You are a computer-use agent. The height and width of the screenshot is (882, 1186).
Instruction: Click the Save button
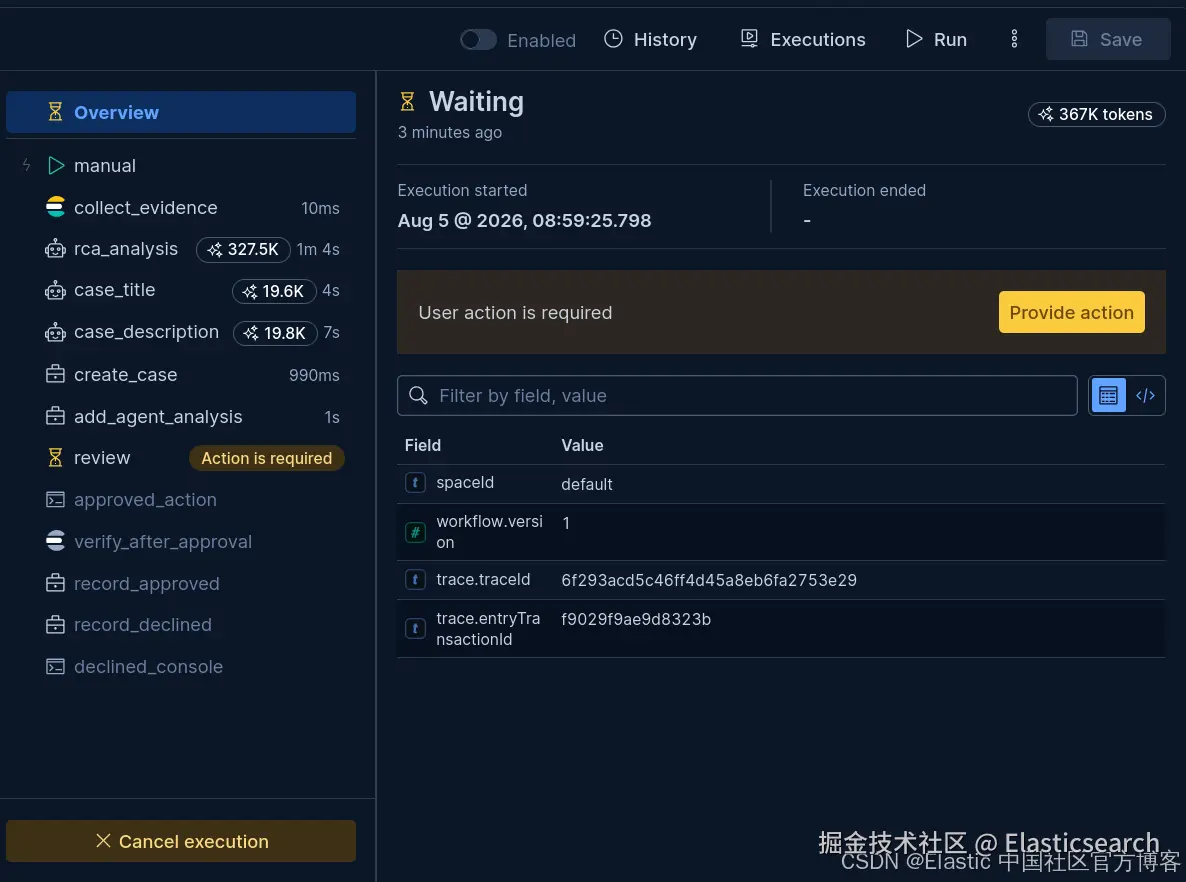click(1108, 39)
